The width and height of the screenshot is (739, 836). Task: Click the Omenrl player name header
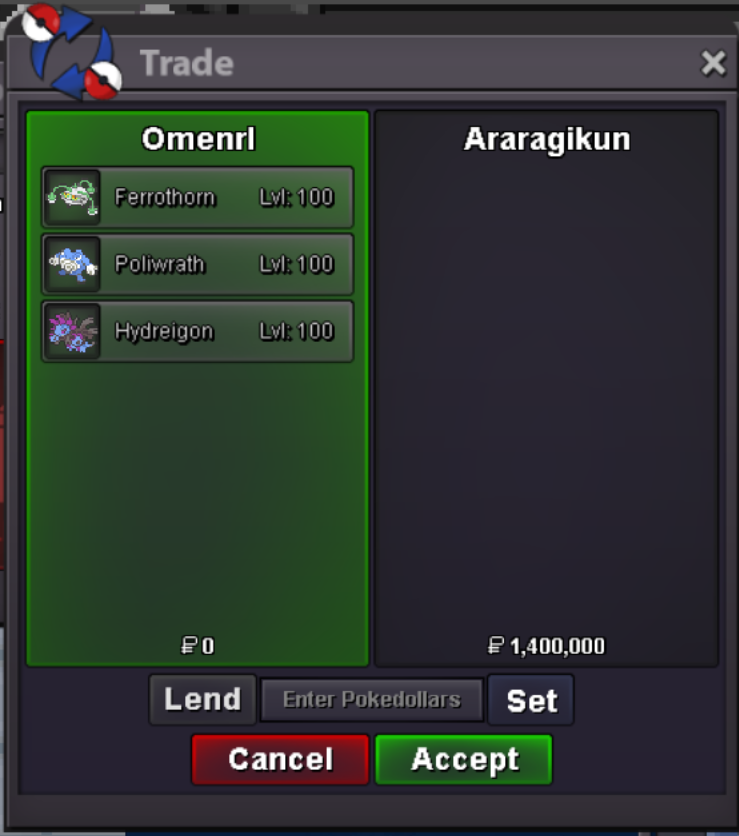click(x=198, y=139)
